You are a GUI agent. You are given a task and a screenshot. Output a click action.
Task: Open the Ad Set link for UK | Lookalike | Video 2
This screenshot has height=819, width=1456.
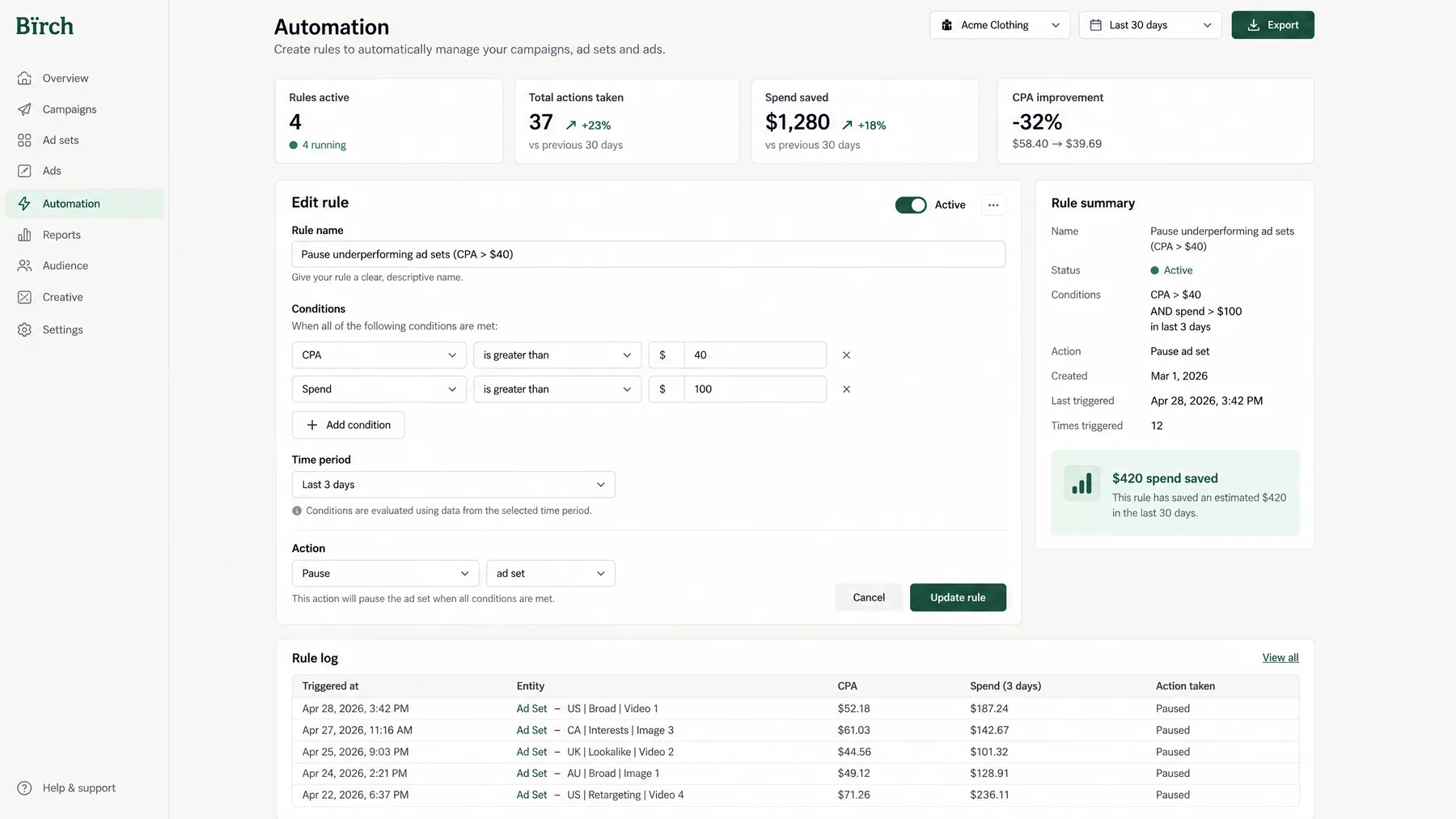(531, 752)
